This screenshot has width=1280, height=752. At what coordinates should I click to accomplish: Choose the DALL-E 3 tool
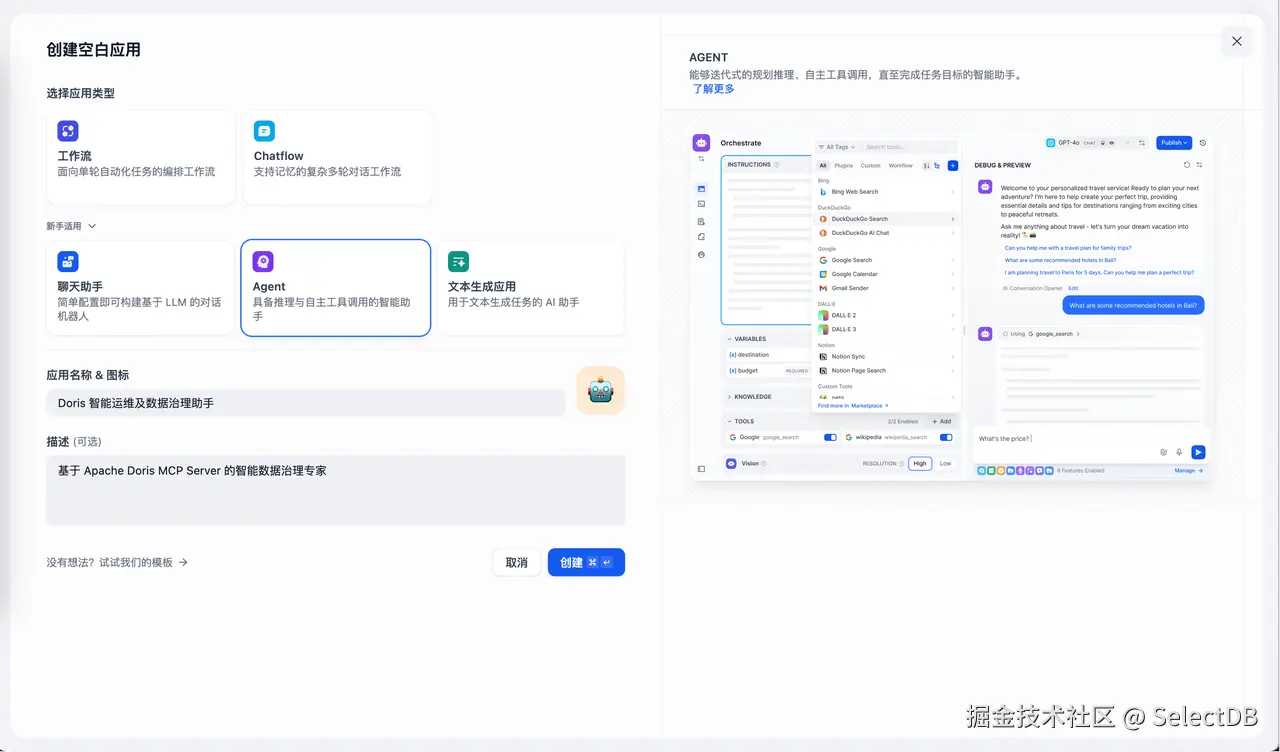coord(846,330)
